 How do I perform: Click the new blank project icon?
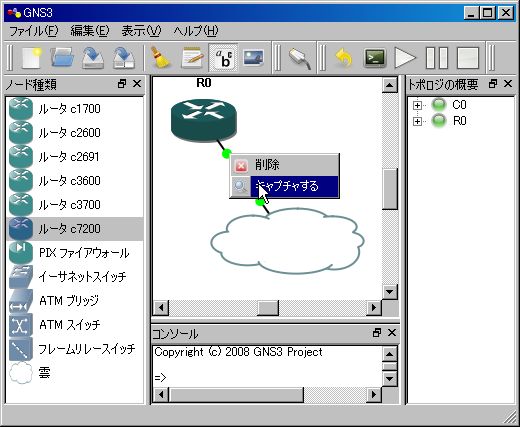point(32,58)
